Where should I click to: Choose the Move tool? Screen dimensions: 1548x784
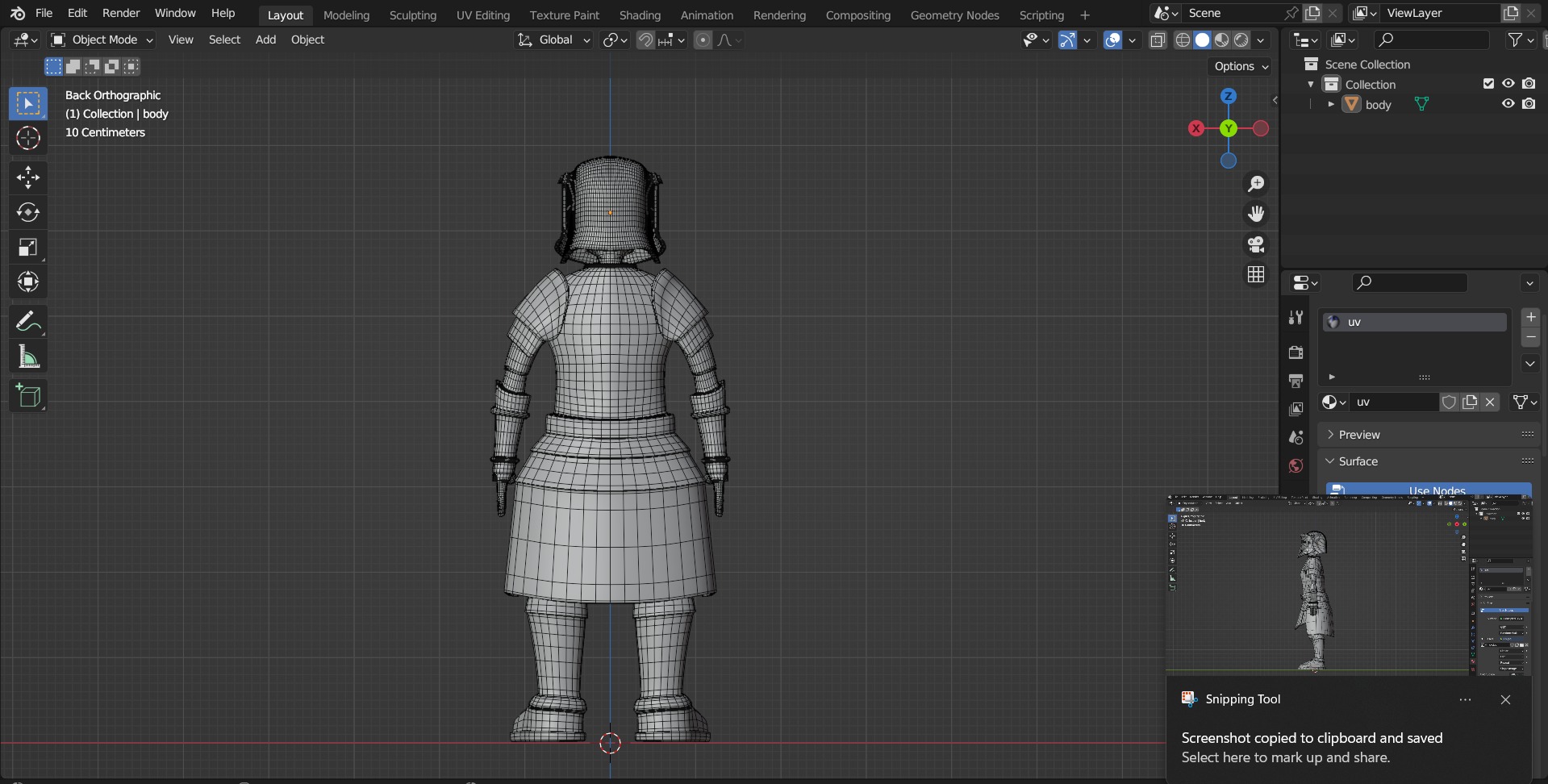pyautogui.click(x=28, y=177)
